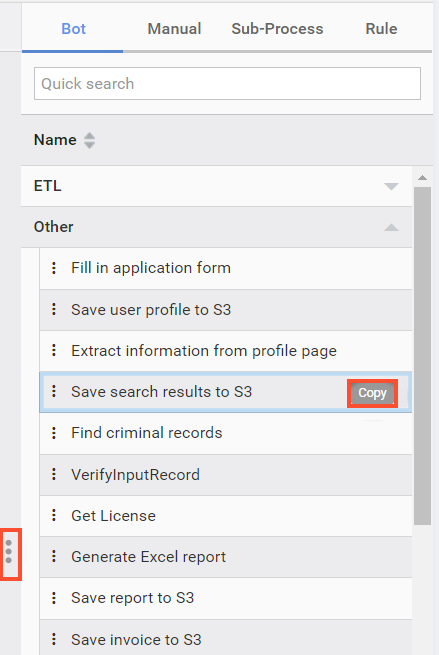The height and width of the screenshot is (655, 439).
Task: Open the Sub-Process tab
Action: (277, 28)
